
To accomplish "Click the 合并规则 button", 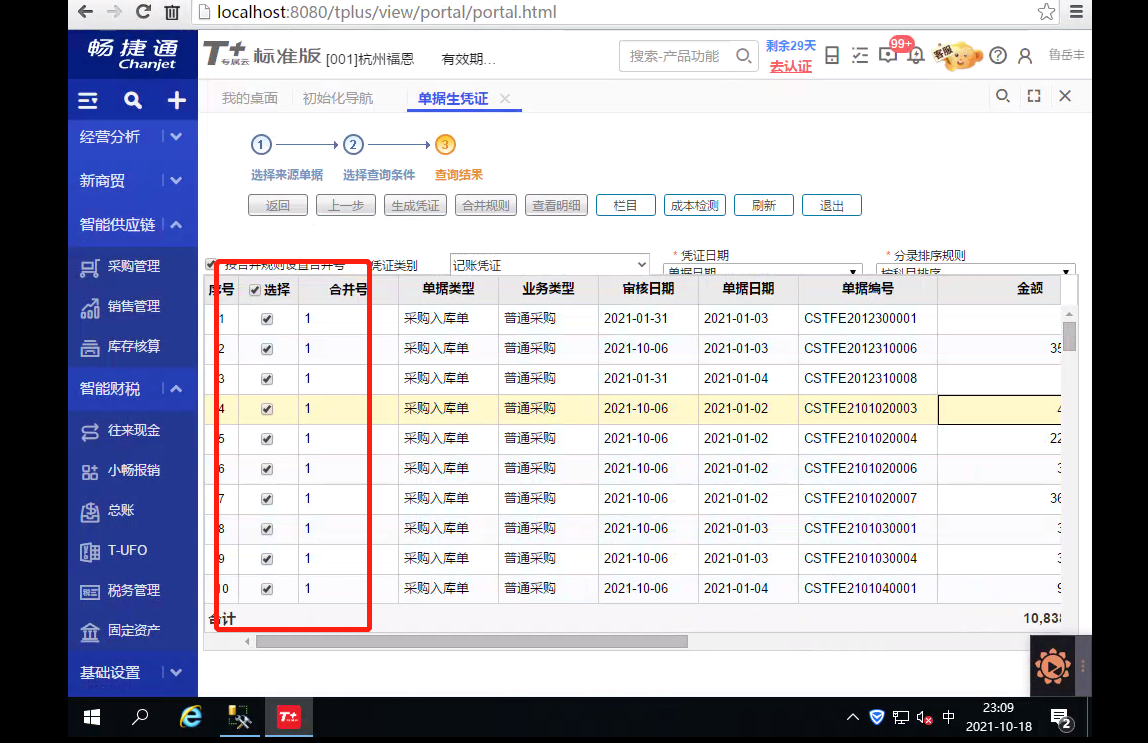I will point(486,206).
